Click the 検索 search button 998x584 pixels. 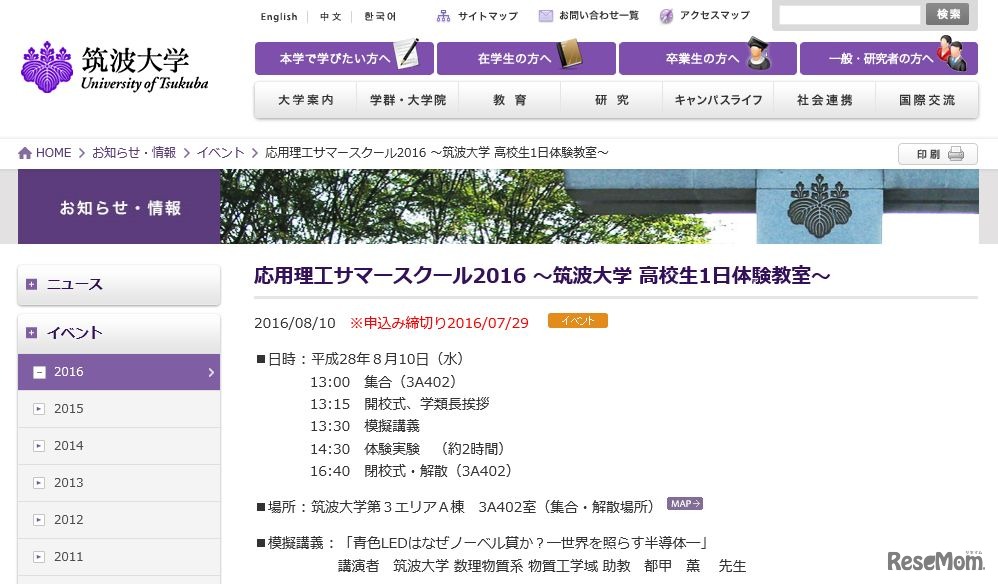pyautogui.click(x=948, y=14)
